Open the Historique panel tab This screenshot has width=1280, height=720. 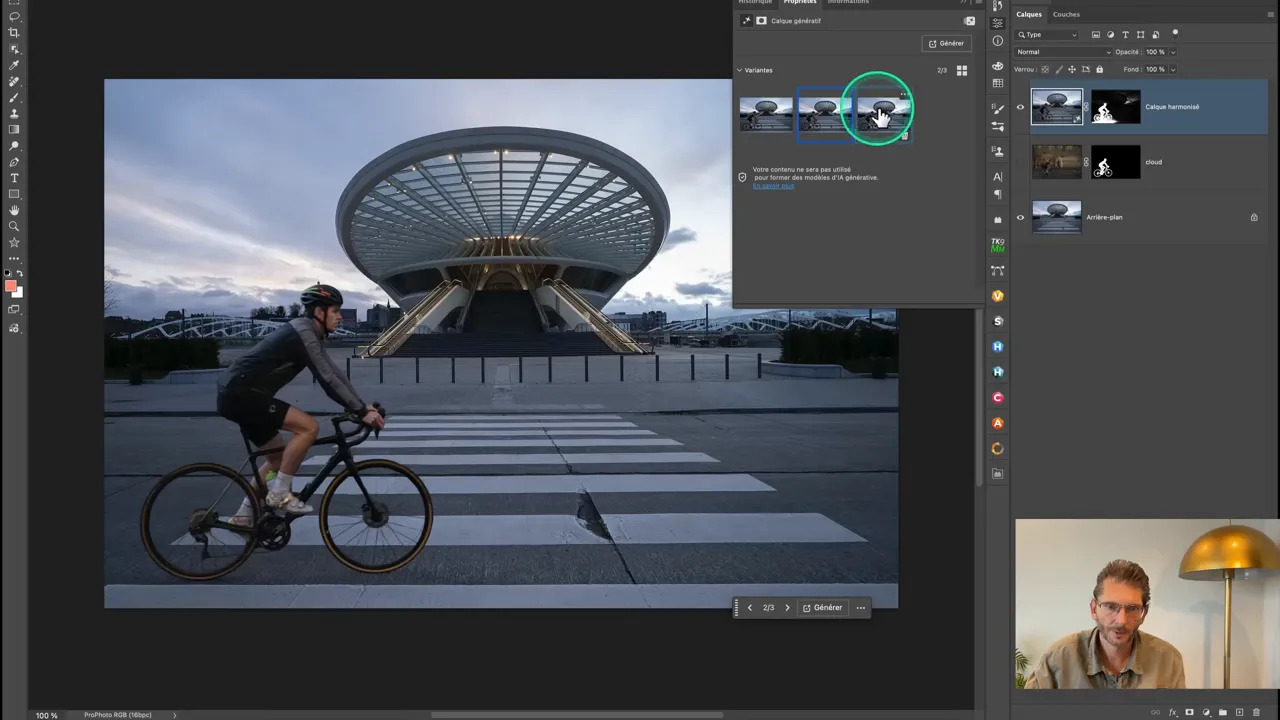pyautogui.click(x=755, y=2)
